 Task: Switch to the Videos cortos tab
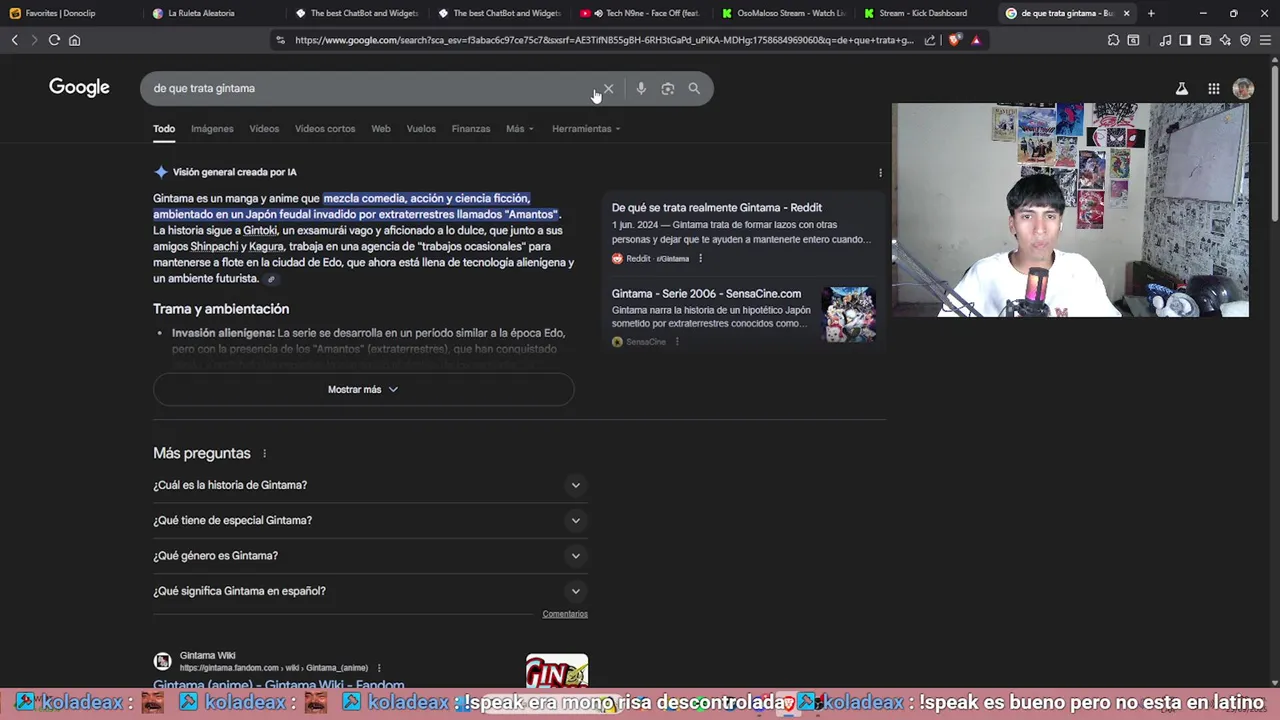(x=325, y=128)
